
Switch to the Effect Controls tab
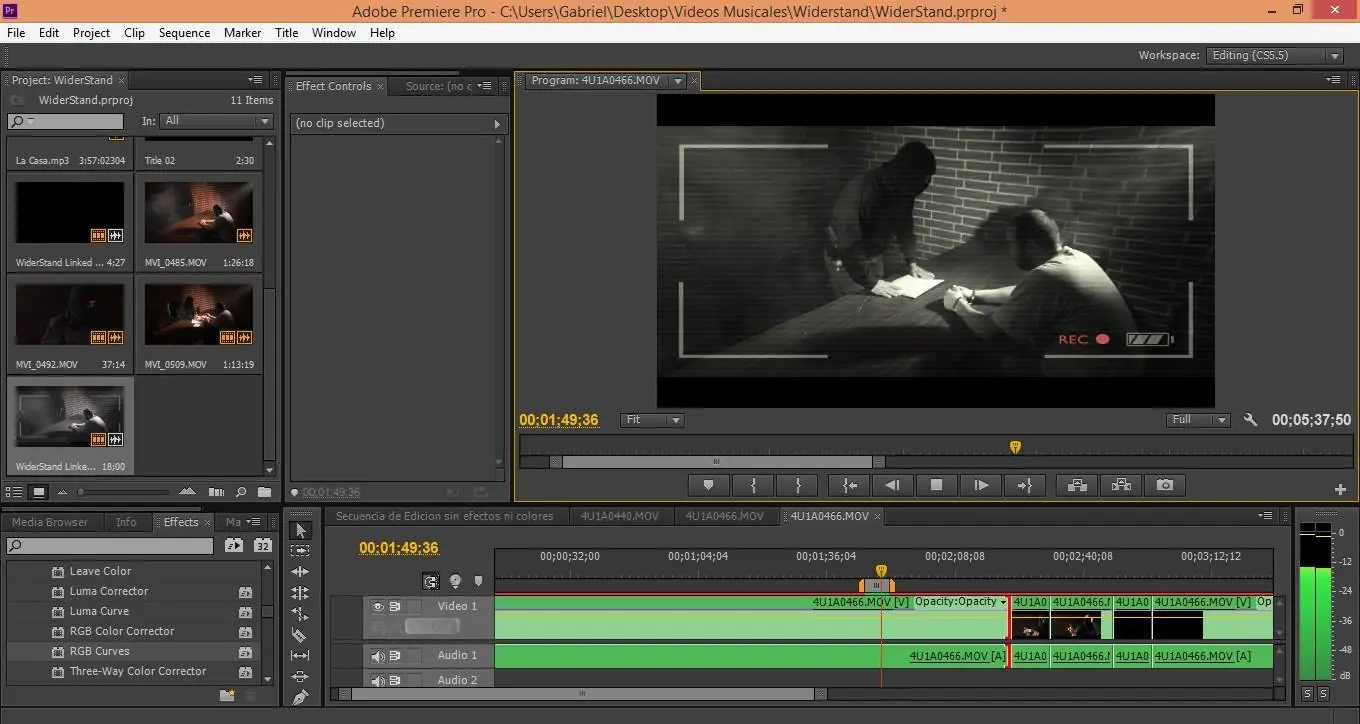point(333,86)
